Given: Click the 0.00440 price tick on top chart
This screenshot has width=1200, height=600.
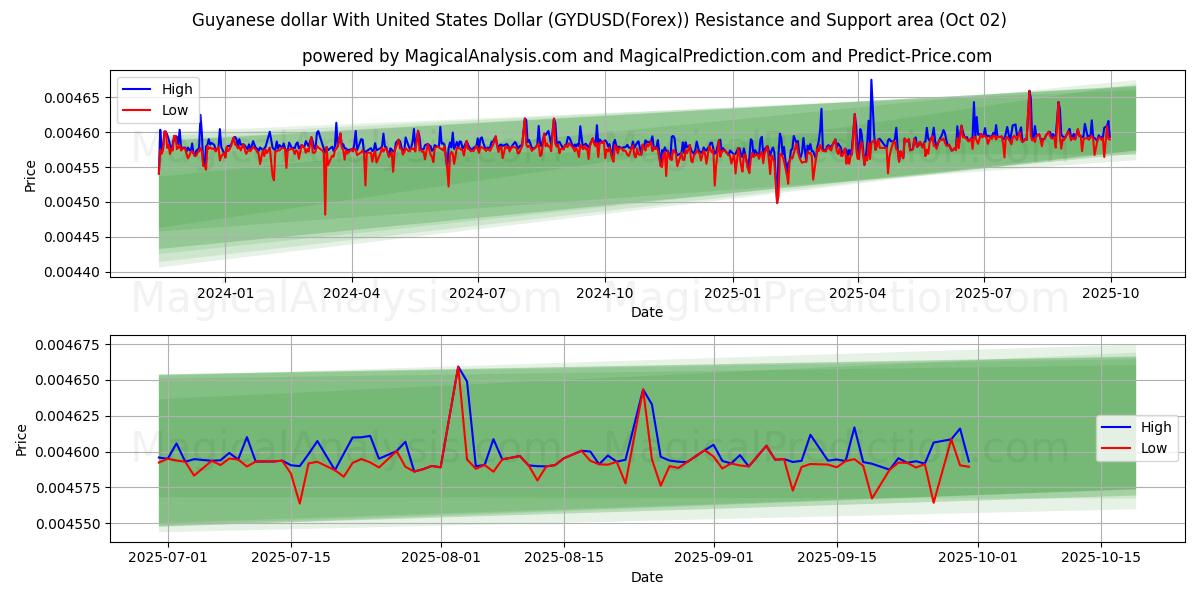Looking at the screenshot, I should click(72, 272).
